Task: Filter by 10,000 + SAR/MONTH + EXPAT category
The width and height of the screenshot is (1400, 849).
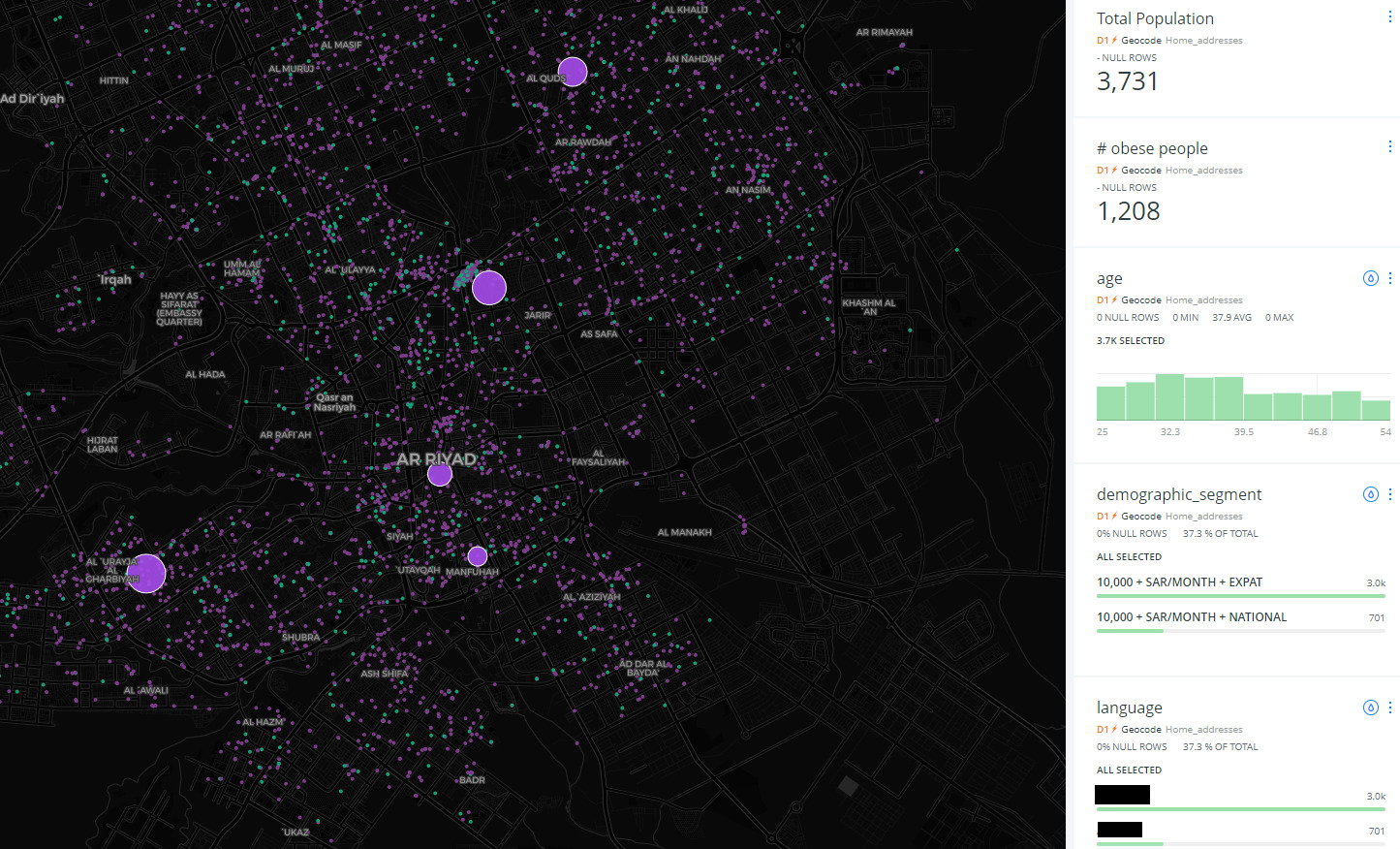Action: click(x=1179, y=582)
